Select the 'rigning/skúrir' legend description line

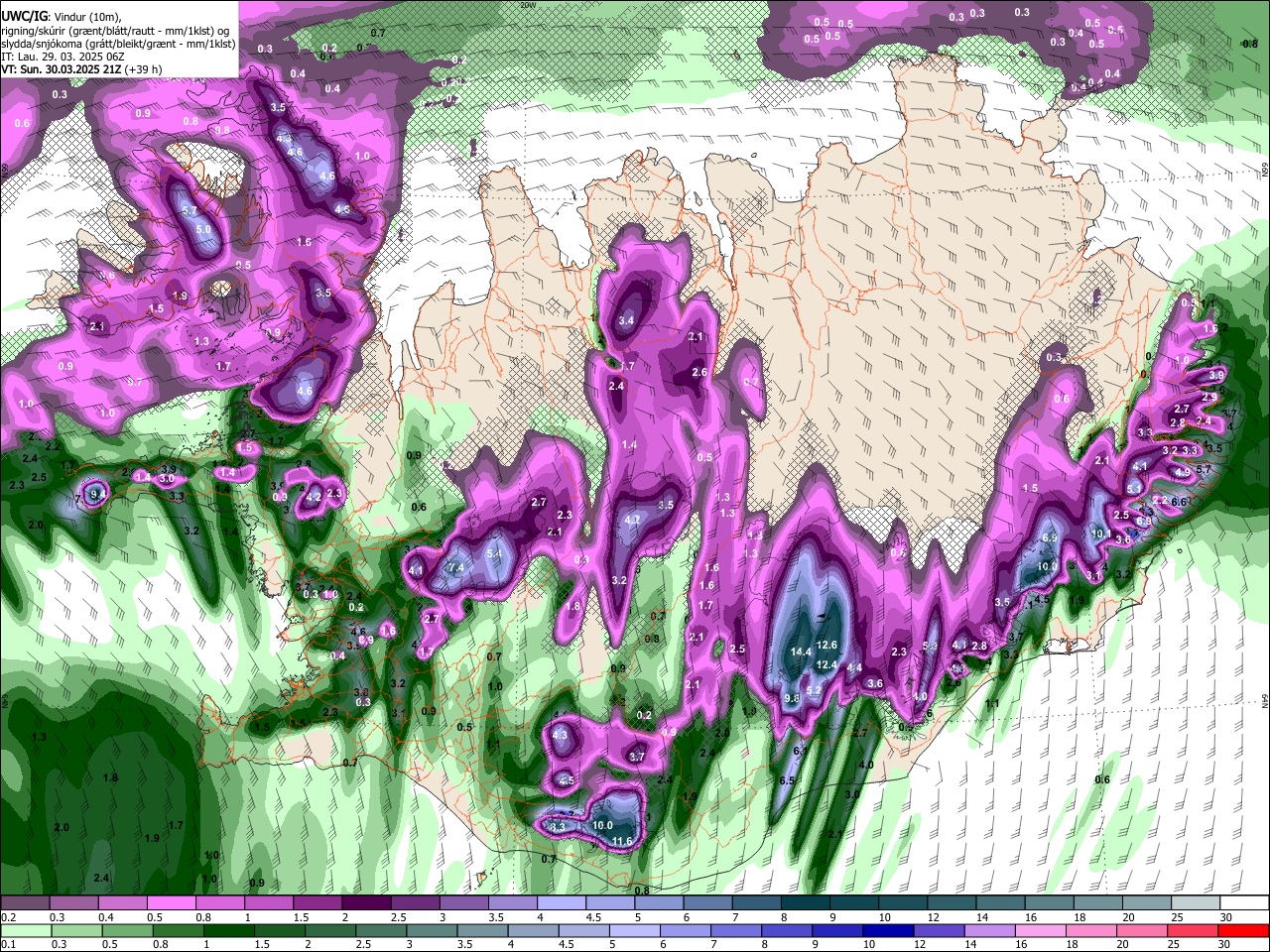click(116, 30)
